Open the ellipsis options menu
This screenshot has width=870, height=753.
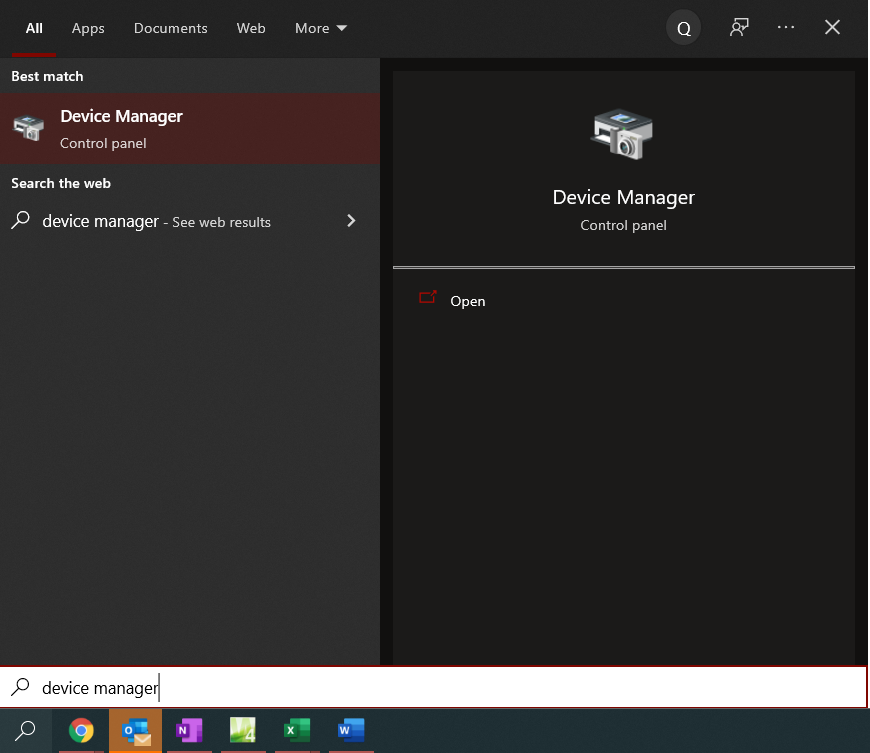(786, 28)
